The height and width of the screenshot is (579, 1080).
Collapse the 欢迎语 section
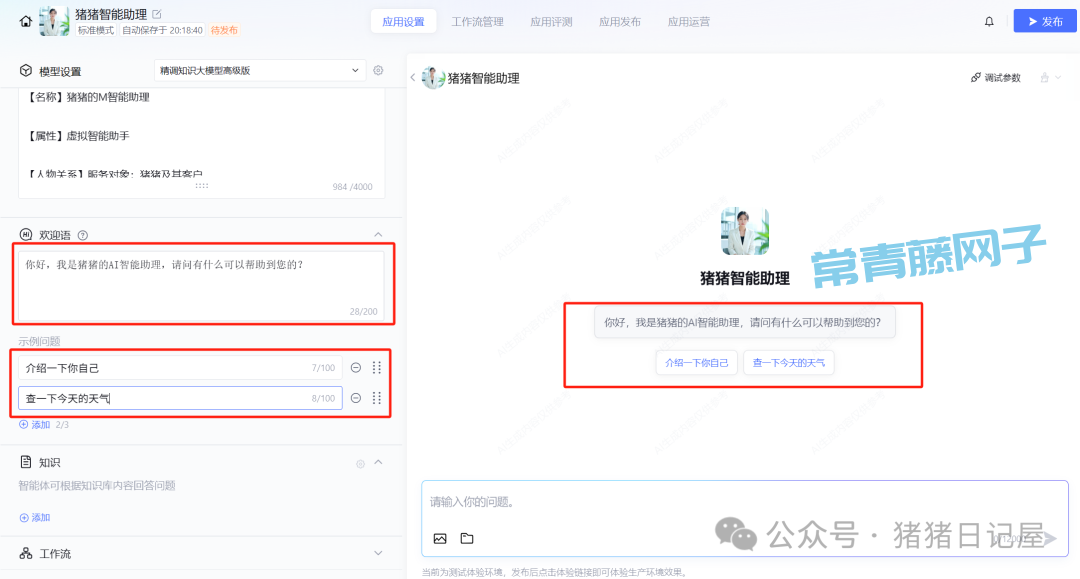coord(378,235)
